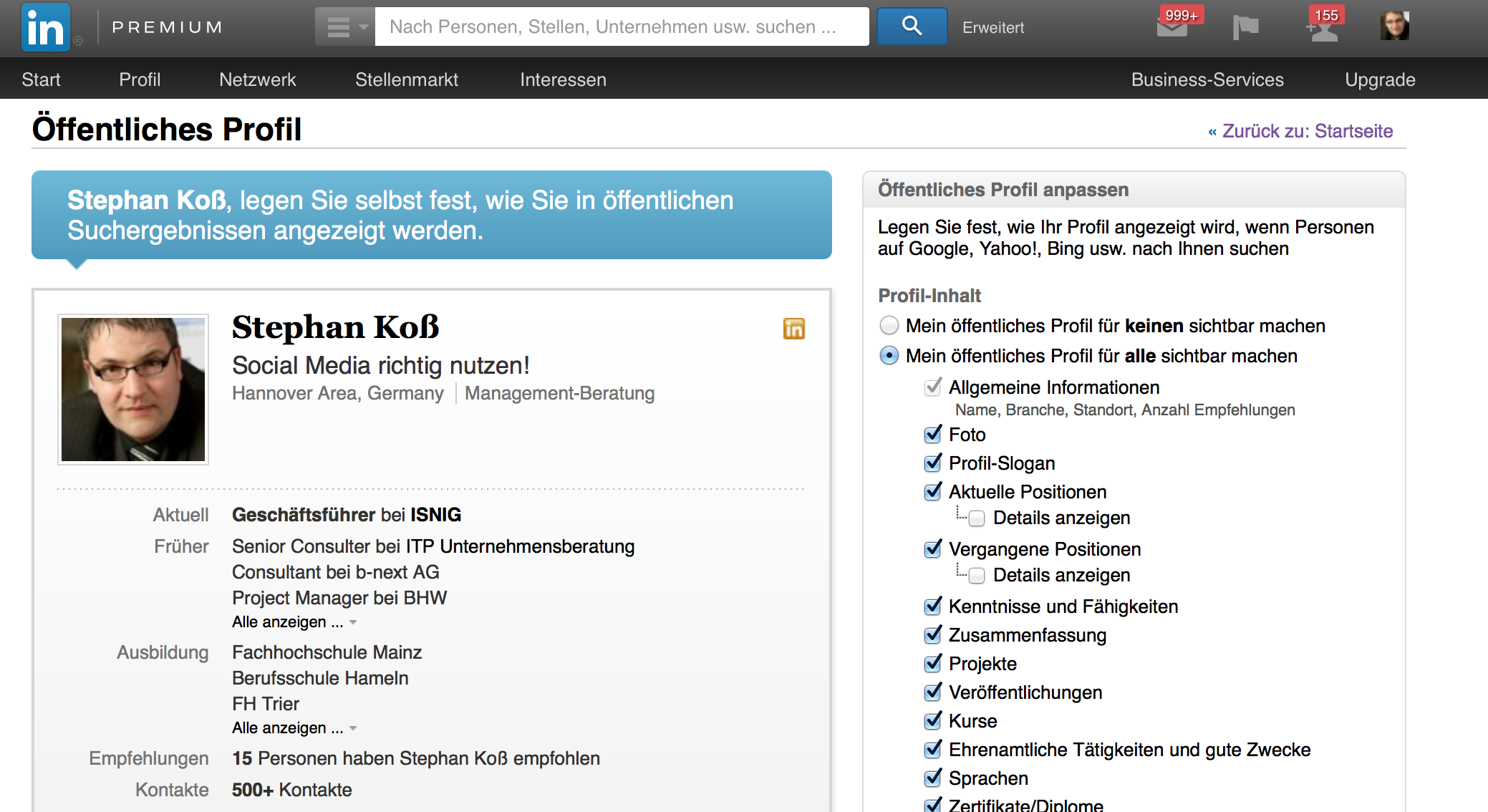Image resolution: width=1488 pixels, height=812 pixels.
Task: Select profile visible to keinen radio button
Action: click(x=889, y=326)
